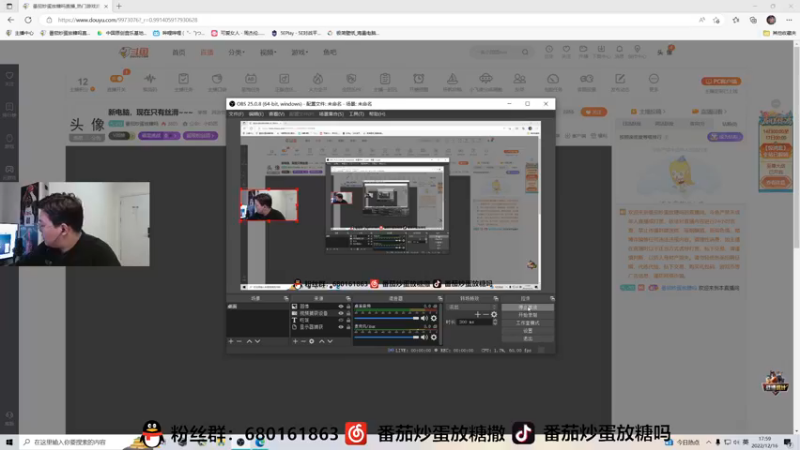
Task: Click the transition duration 300 ms field
Action: [x=474, y=322]
